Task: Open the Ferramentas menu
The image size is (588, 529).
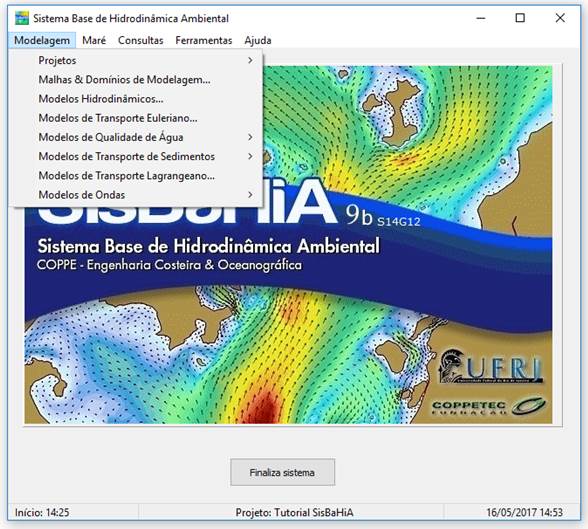Action: click(204, 40)
